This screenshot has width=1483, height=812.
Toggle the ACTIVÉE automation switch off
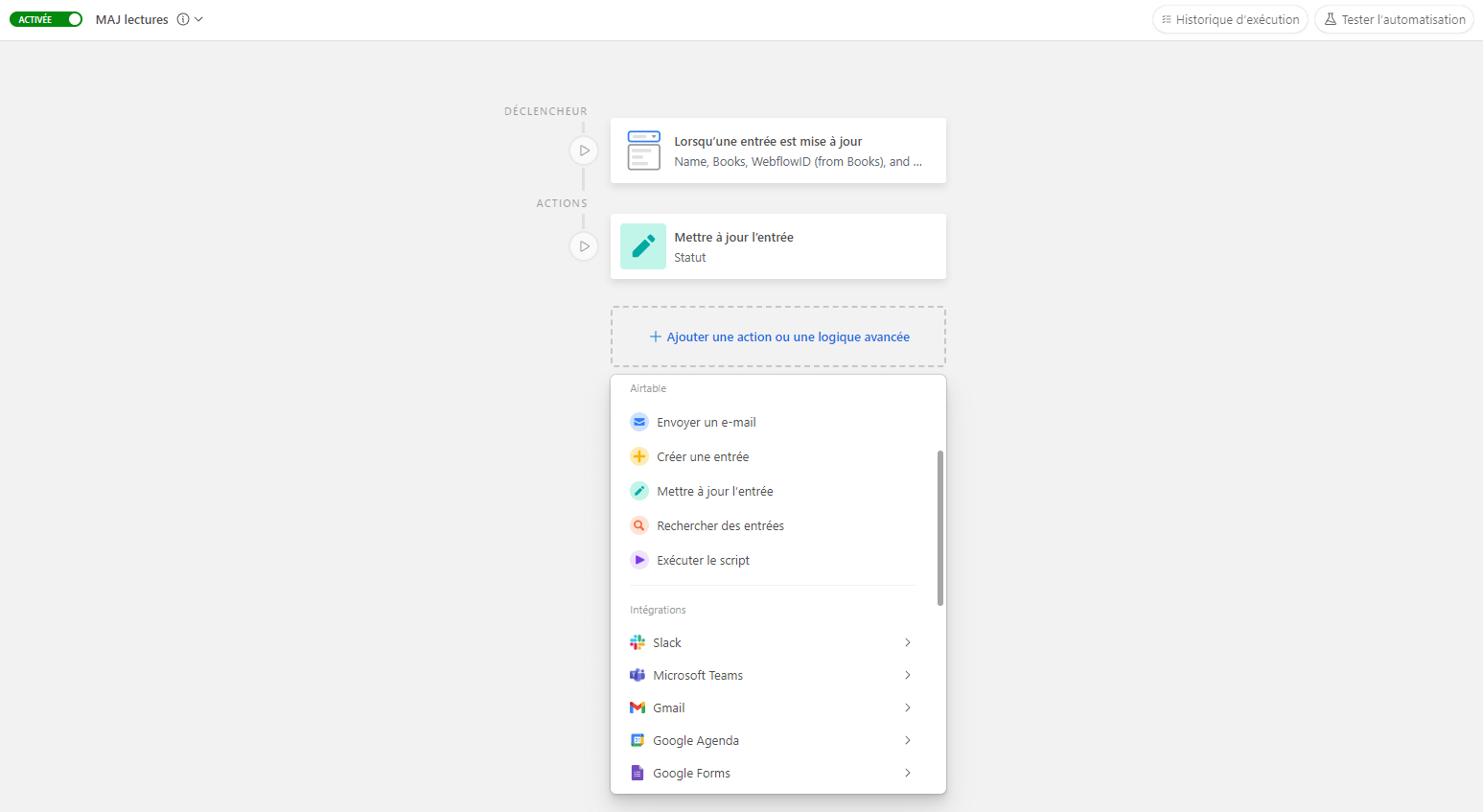[x=46, y=19]
